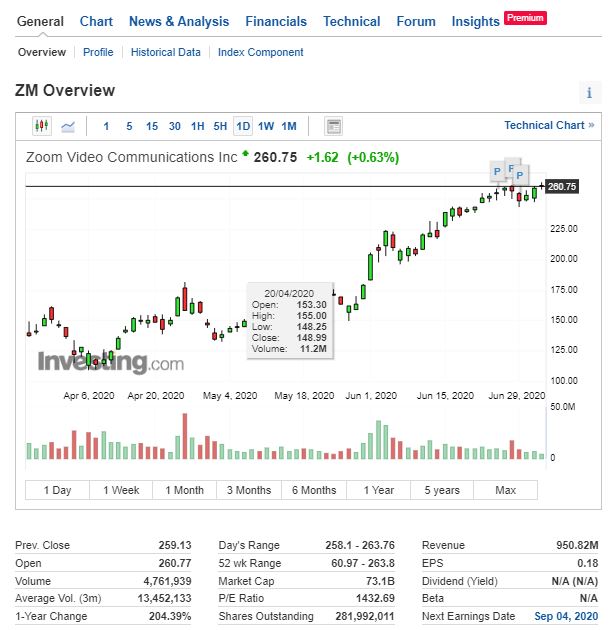Set chart interval to 1H
613x630 pixels.
click(197, 127)
